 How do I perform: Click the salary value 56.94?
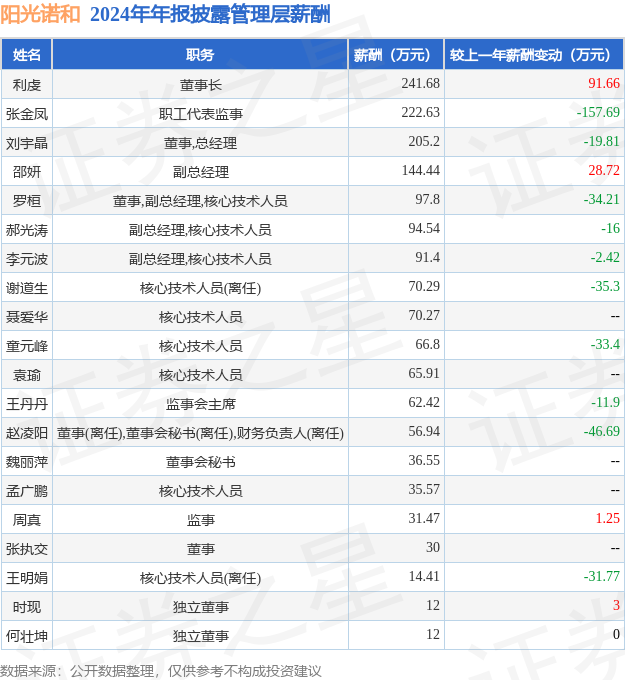(x=424, y=432)
